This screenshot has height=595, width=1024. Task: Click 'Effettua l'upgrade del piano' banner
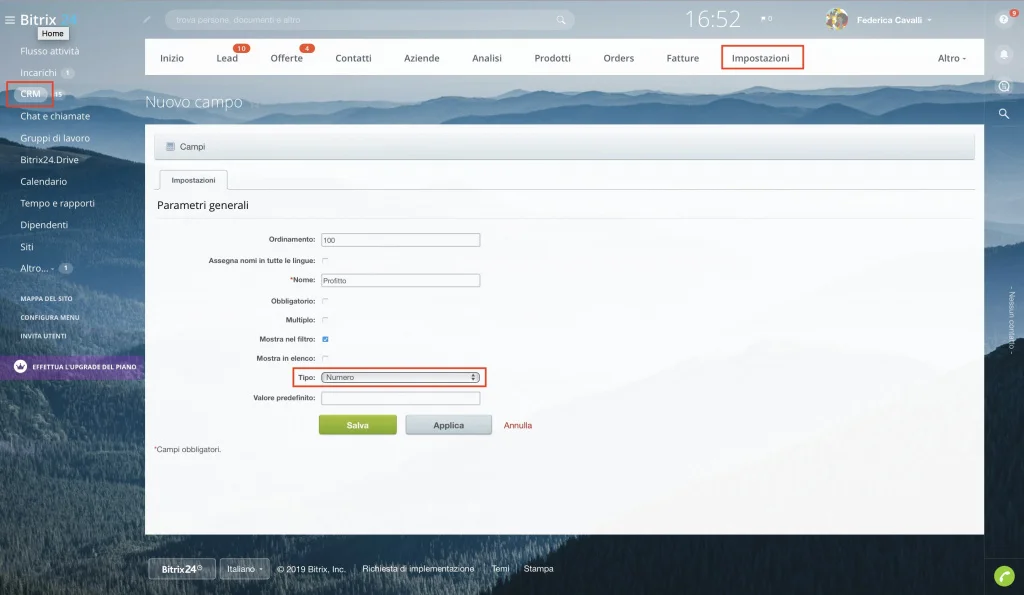click(x=72, y=367)
